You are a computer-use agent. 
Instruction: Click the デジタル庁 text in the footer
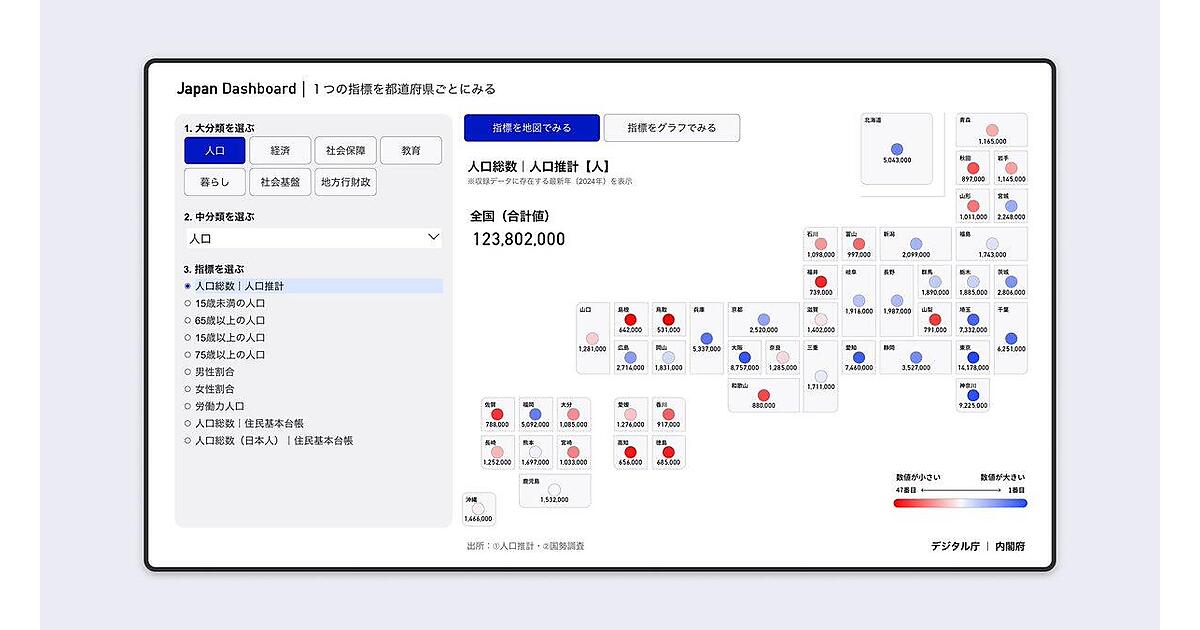[x=954, y=546]
